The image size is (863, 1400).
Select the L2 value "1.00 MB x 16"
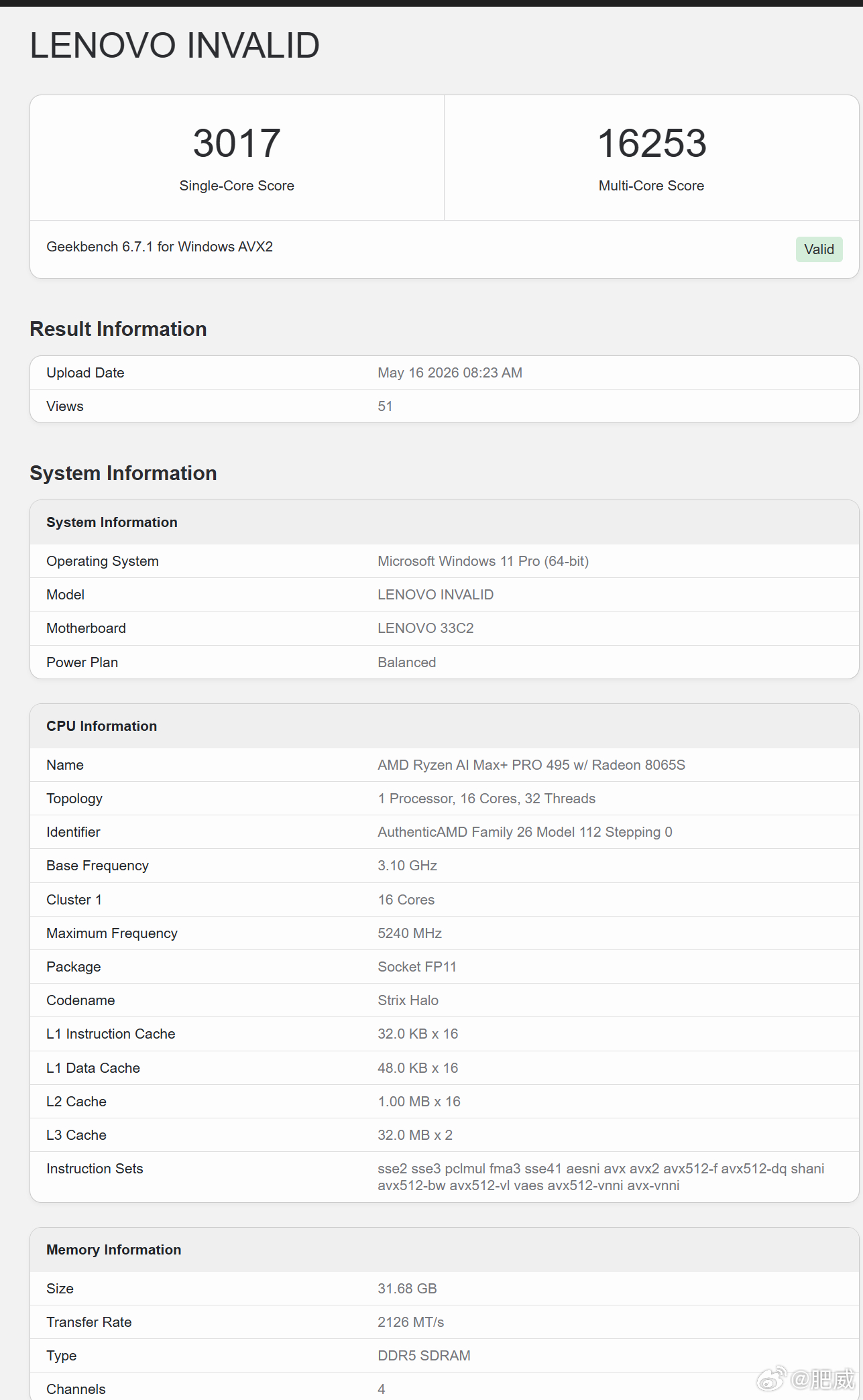click(x=419, y=1102)
